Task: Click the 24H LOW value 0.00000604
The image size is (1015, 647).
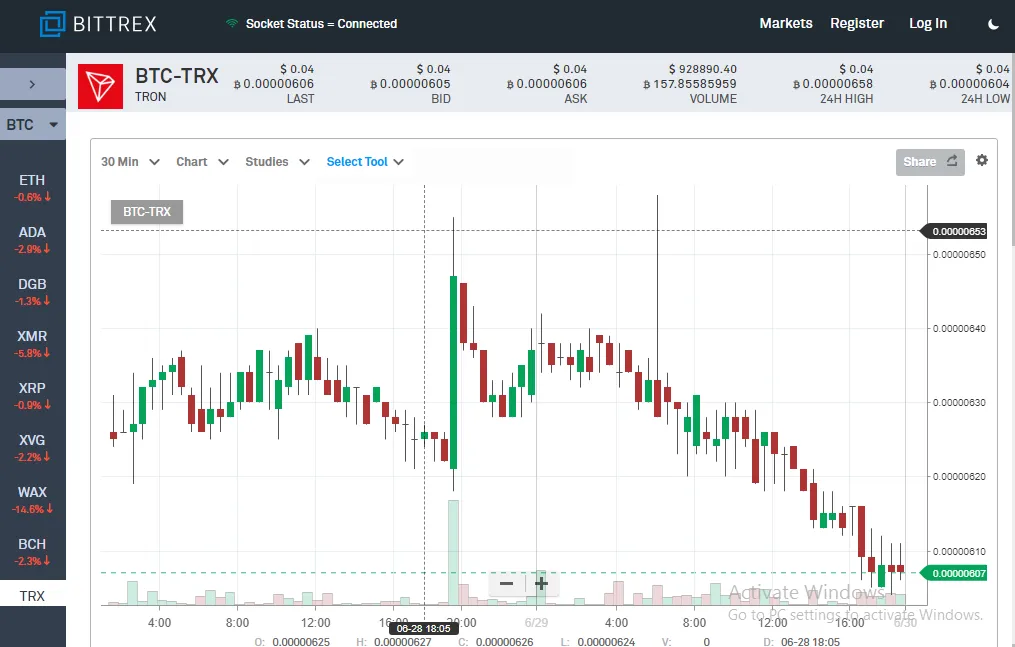Action: click(970, 83)
